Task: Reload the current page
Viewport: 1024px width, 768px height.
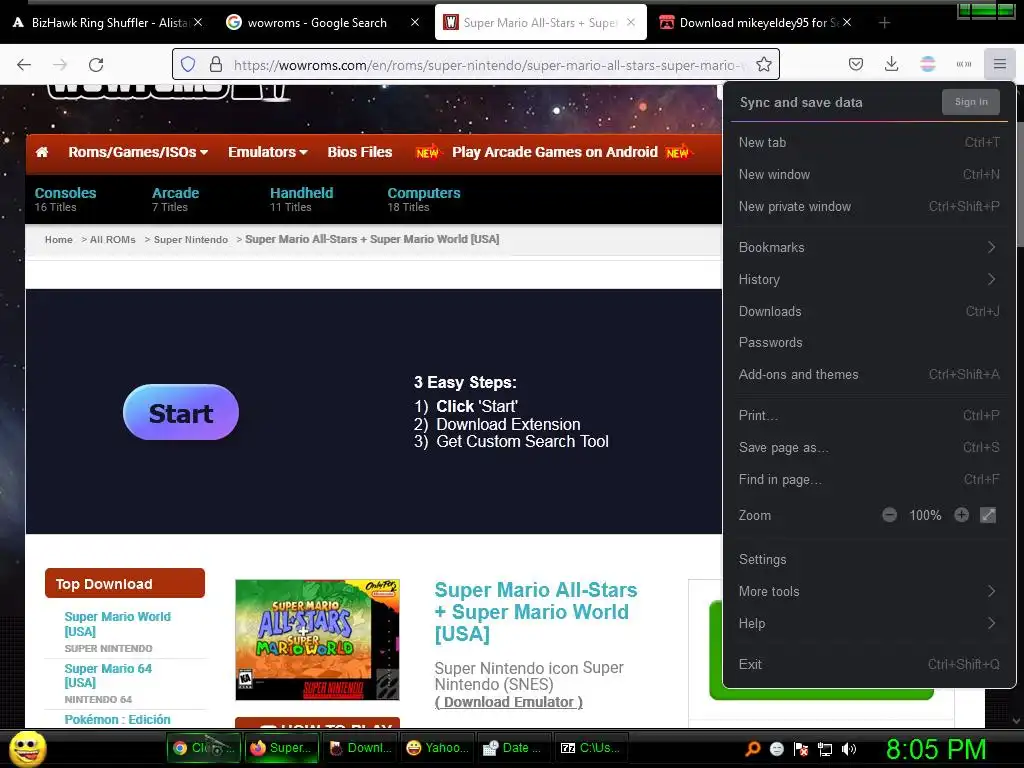Action: (96, 64)
